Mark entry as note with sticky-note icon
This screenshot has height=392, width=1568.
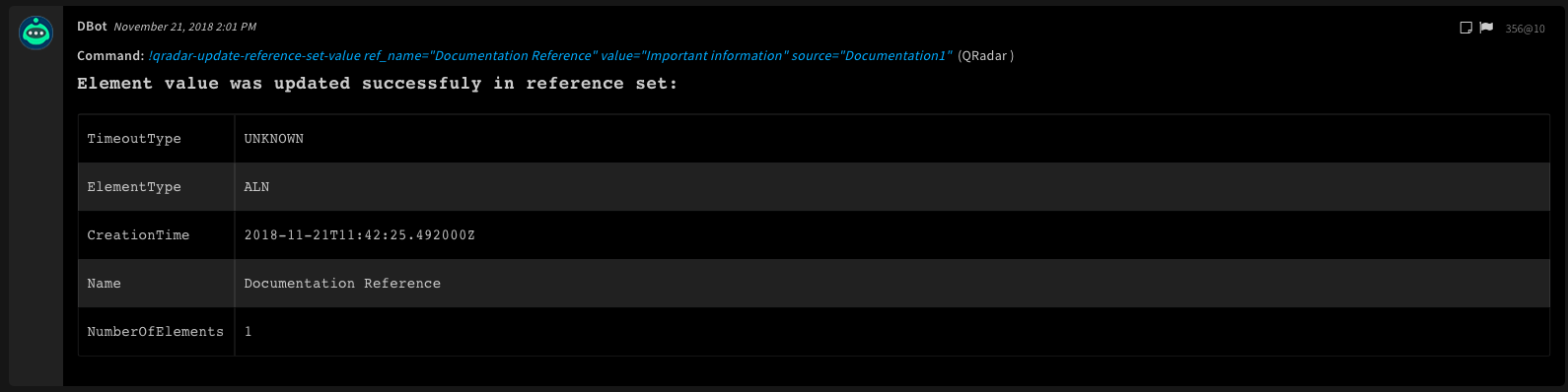[x=1465, y=28]
